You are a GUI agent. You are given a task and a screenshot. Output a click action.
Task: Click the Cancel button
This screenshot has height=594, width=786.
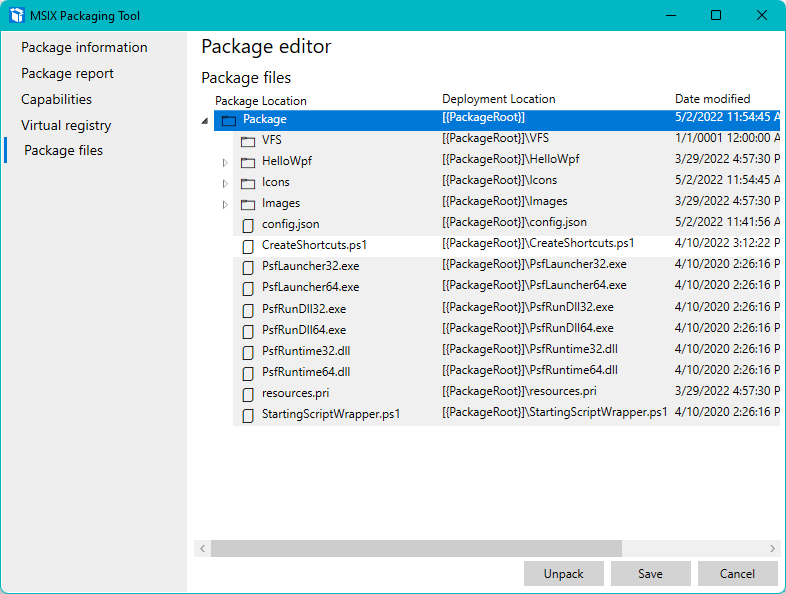(737, 573)
